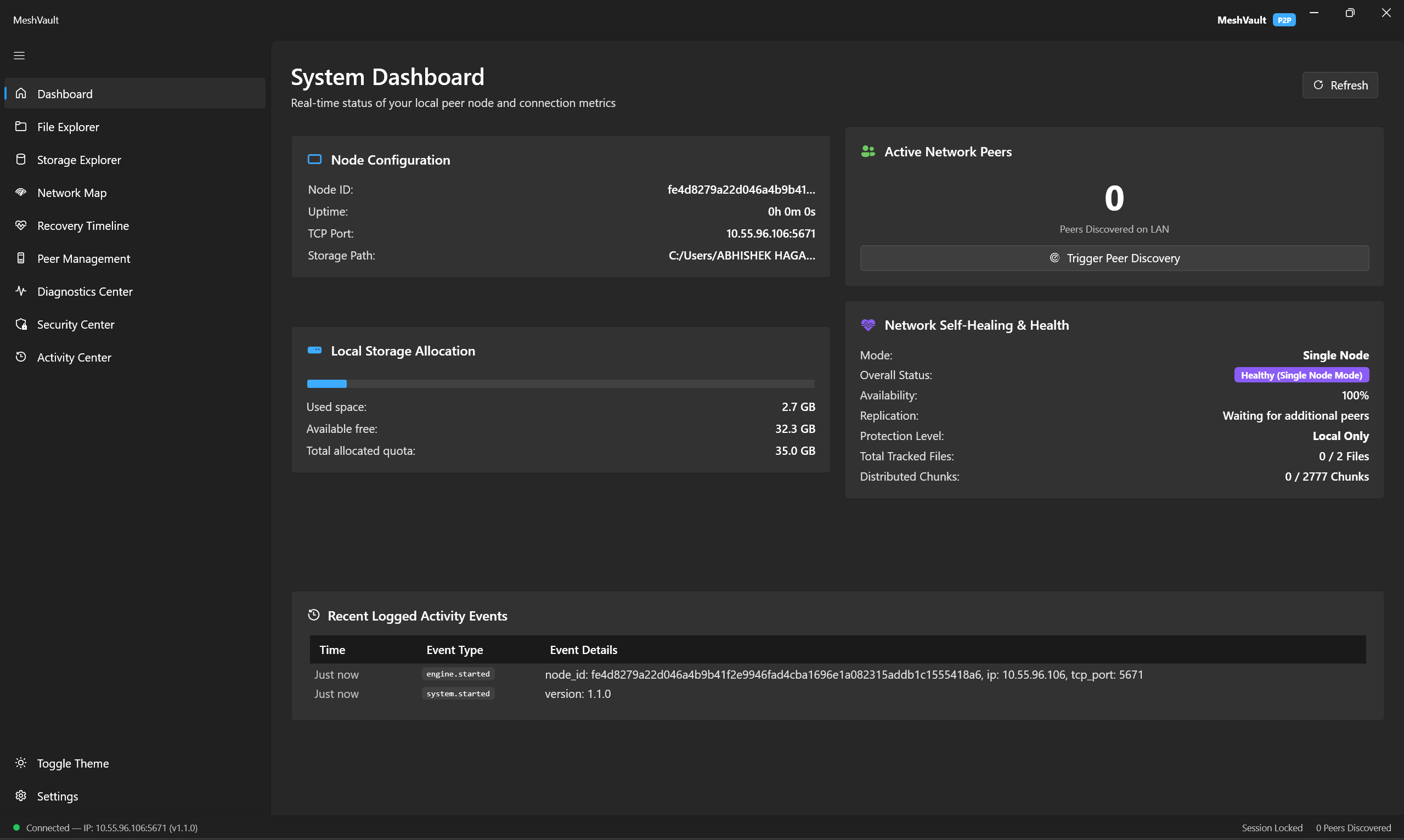Screen dimensions: 1404x840
Task: Click the version: 1.1.0 event detail
Action: click(x=578, y=694)
